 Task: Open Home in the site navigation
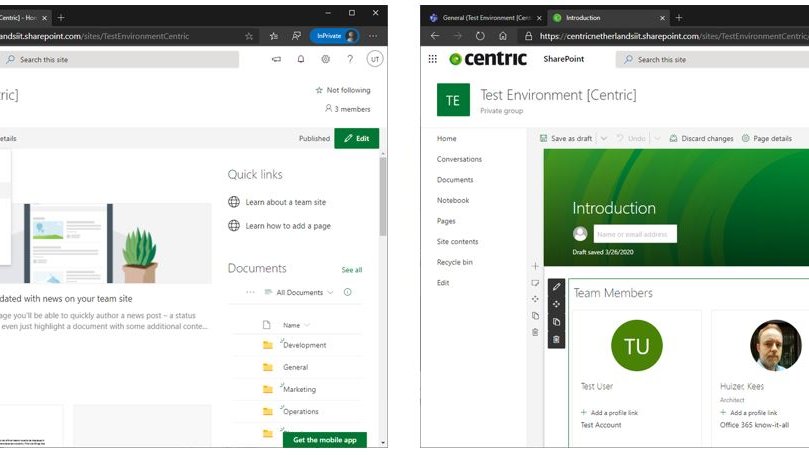pos(446,138)
